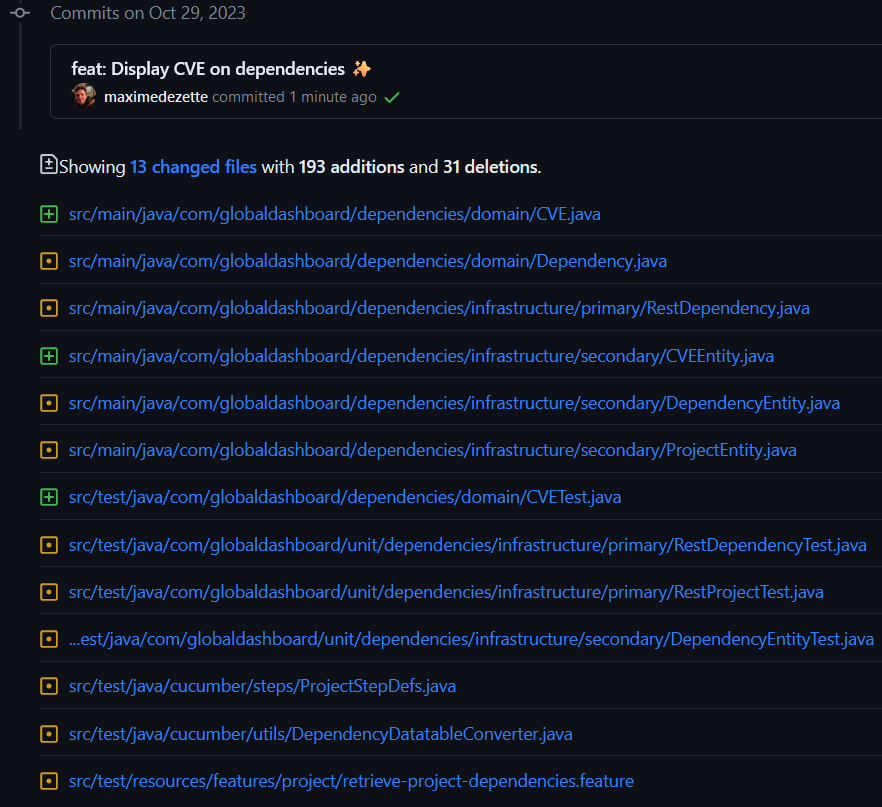Open the '13 changed files' link
882x807 pixels.
click(x=193, y=167)
